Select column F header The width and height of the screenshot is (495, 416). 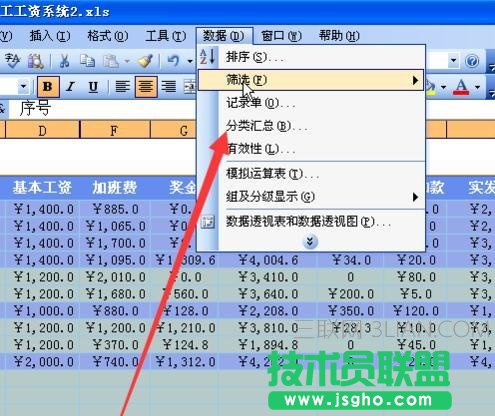[115, 130]
